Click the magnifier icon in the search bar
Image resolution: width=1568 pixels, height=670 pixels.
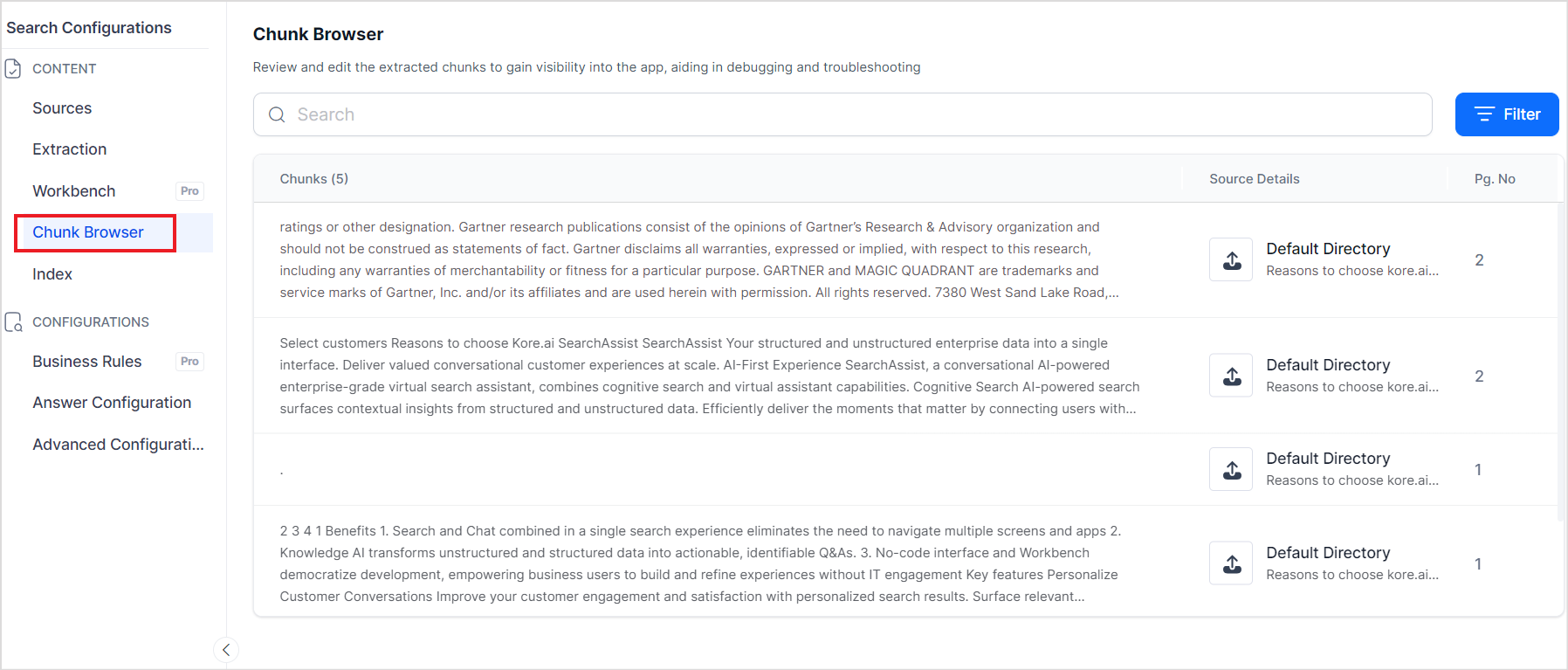click(277, 115)
